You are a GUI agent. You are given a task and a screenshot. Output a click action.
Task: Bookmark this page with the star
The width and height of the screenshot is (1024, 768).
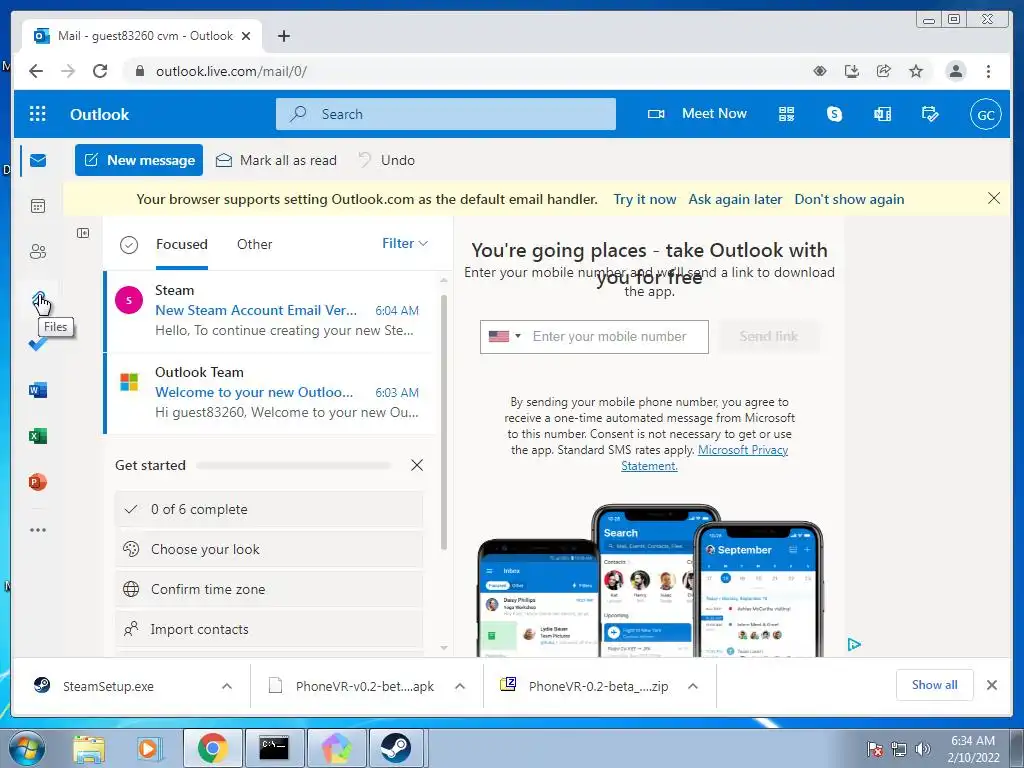916,71
